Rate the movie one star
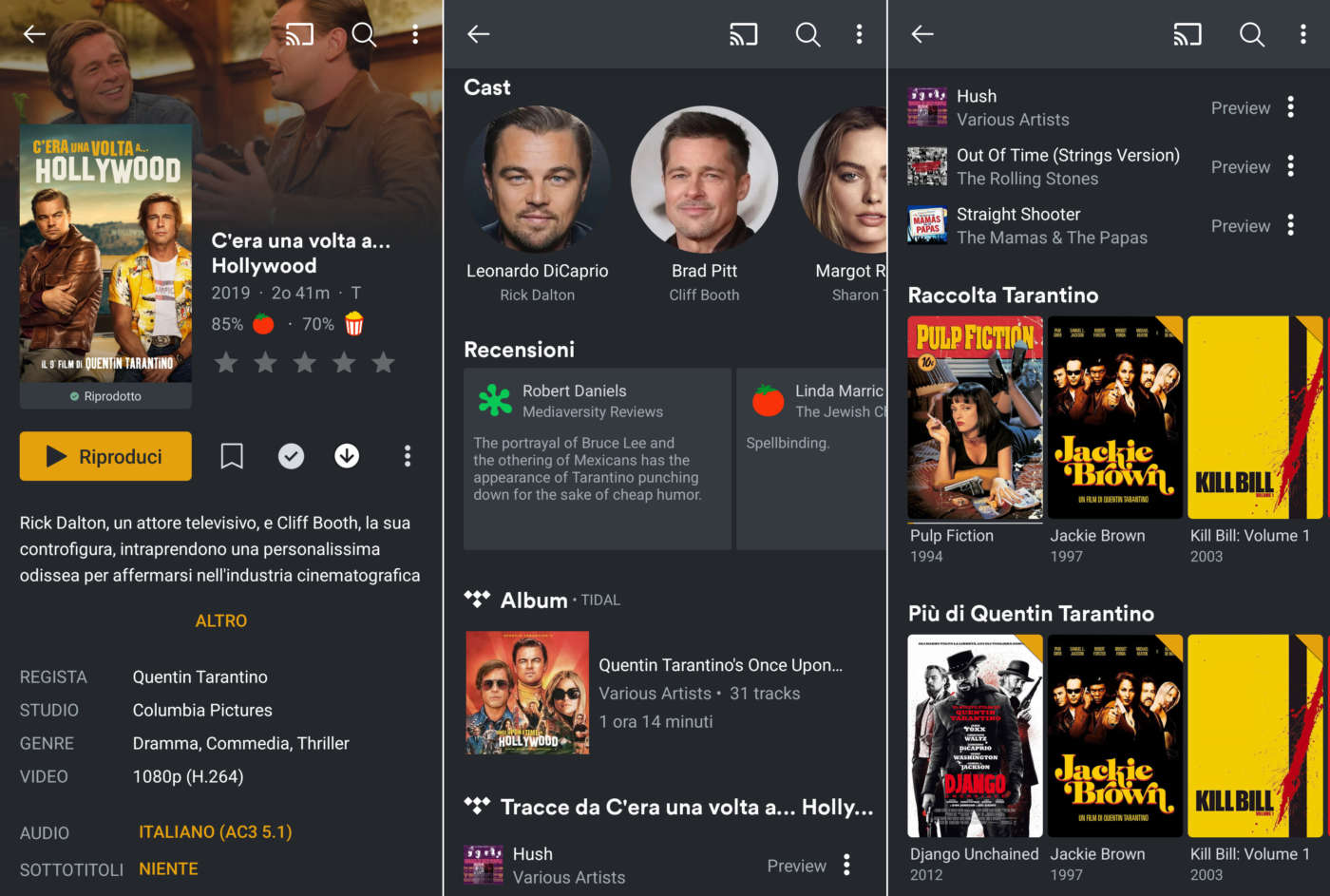Viewport: 1330px width, 896px height. pyautogui.click(x=226, y=362)
